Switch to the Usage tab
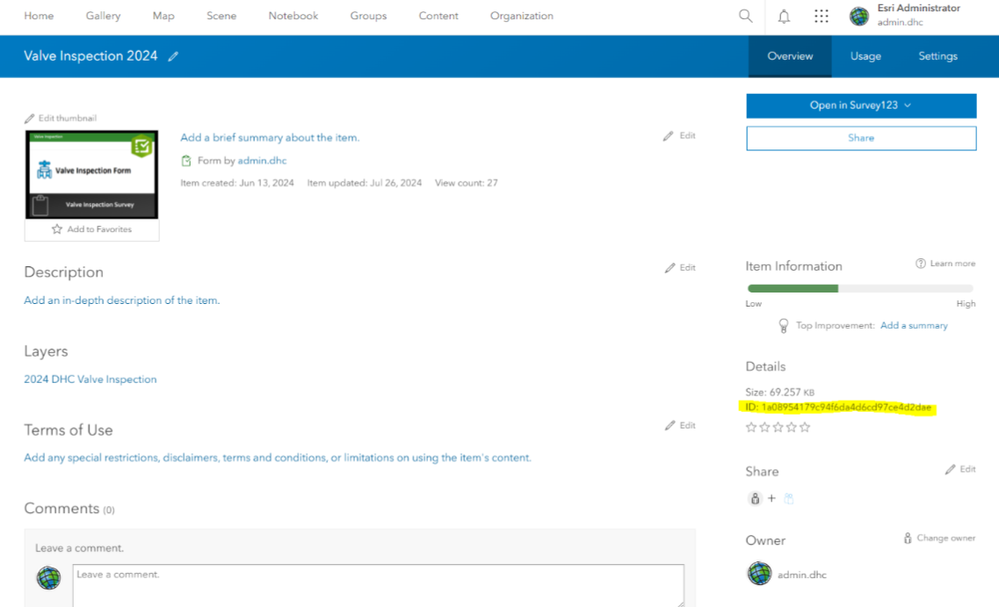The width and height of the screenshot is (999, 607). [865, 56]
